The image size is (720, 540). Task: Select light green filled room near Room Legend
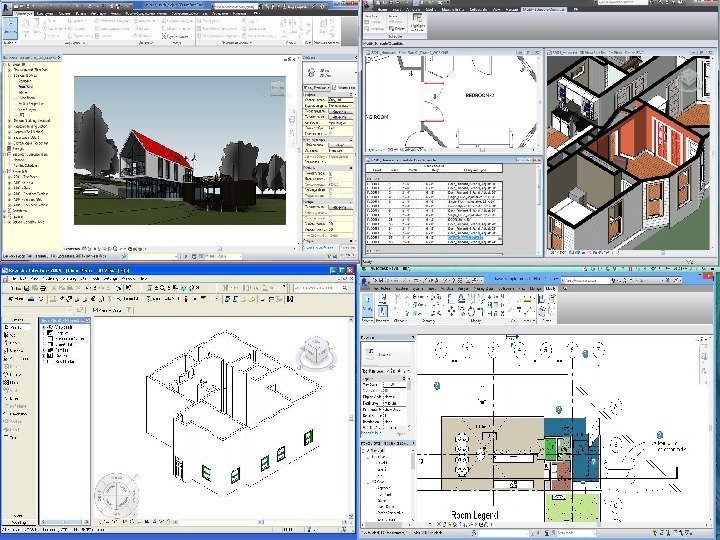pyautogui.click(x=572, y=507)
